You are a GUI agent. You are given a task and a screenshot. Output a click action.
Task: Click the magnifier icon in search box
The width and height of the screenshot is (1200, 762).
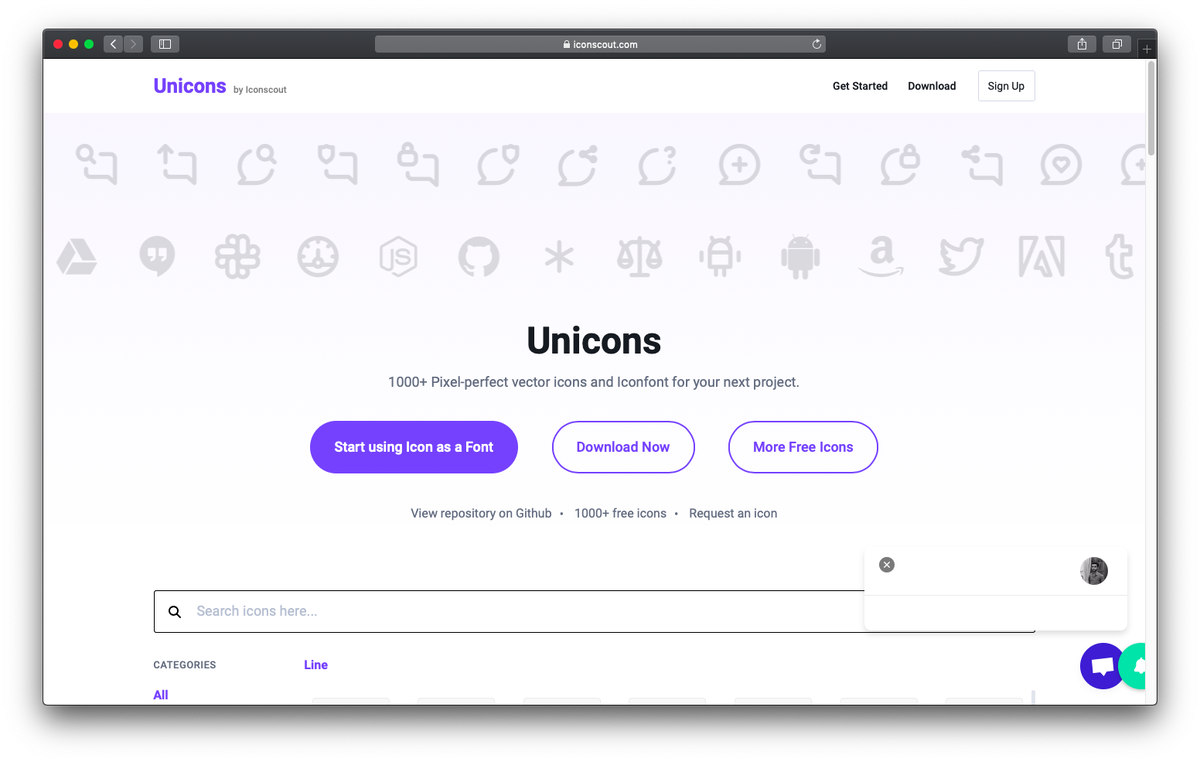[x=175, y=612]
